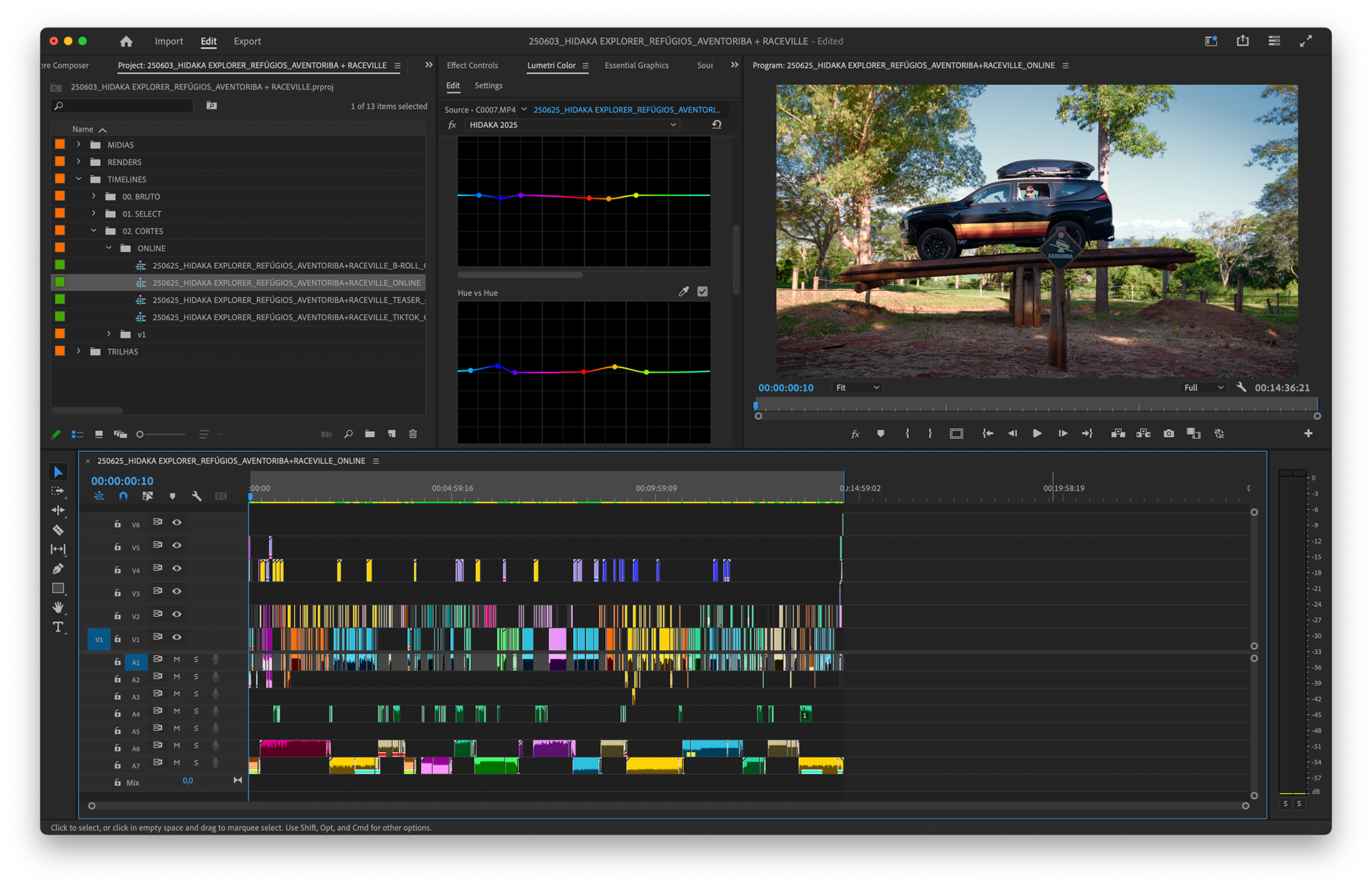Select the Type tool
The height and width of the screenshot is (888, 1372).
(58, 627)
